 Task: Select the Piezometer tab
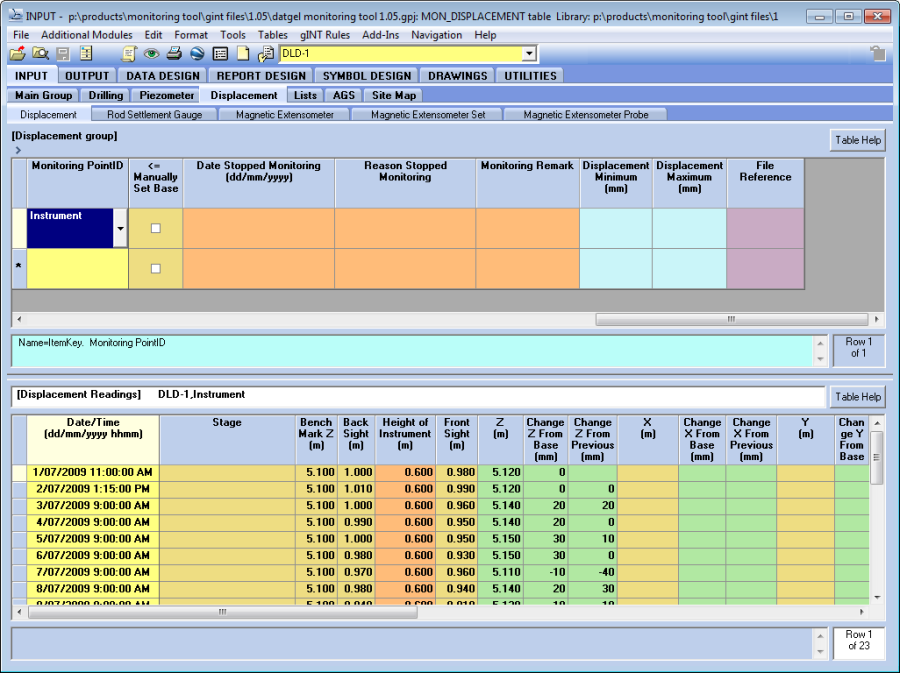coord(167,95)
